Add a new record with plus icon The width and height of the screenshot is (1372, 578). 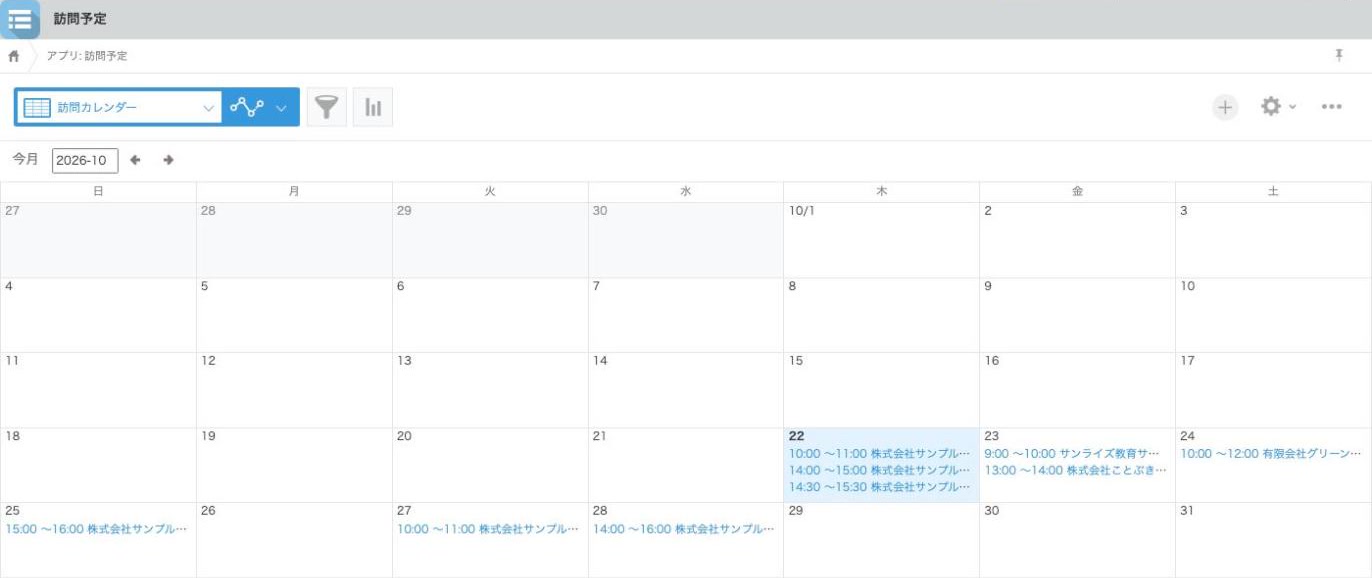pos(1225,107)
